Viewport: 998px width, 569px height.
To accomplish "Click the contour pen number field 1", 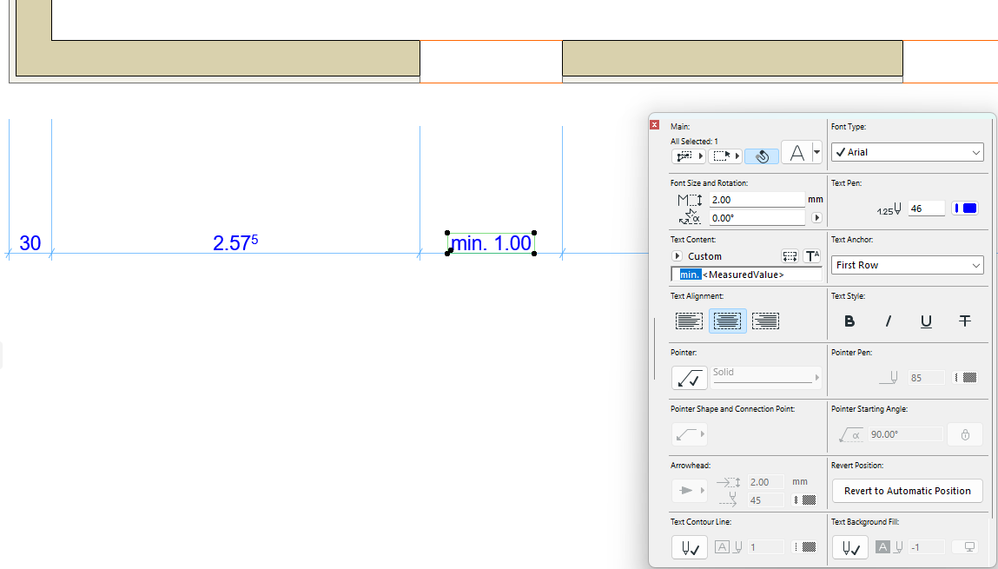I will click(x=766, y=547).
